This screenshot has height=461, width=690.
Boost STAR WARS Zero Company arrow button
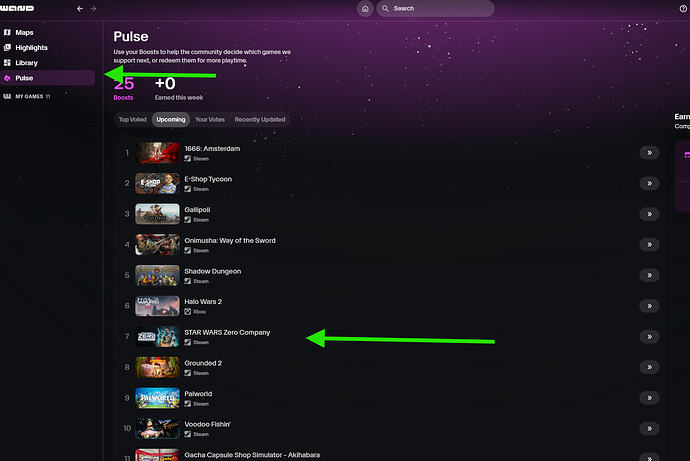649,337
